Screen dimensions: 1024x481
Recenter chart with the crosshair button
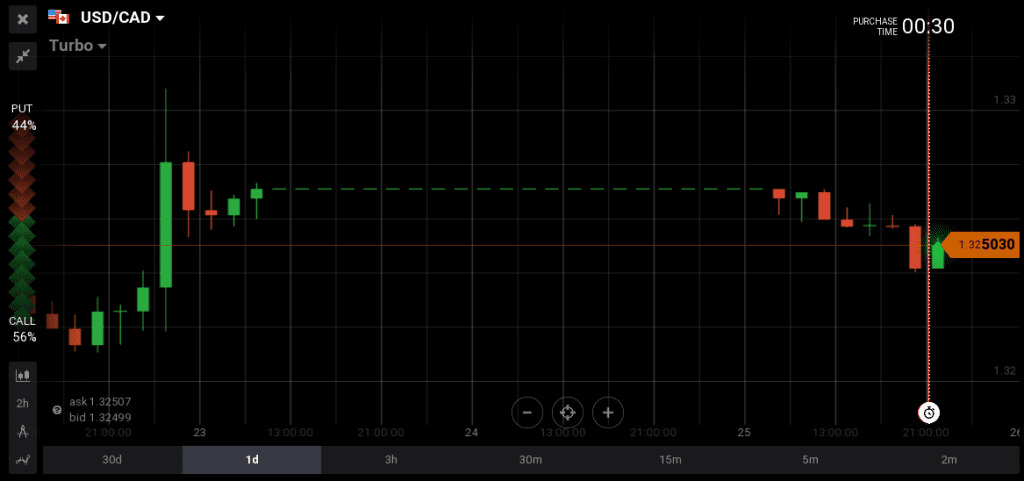pyautogui.click(x=568, y=412)
